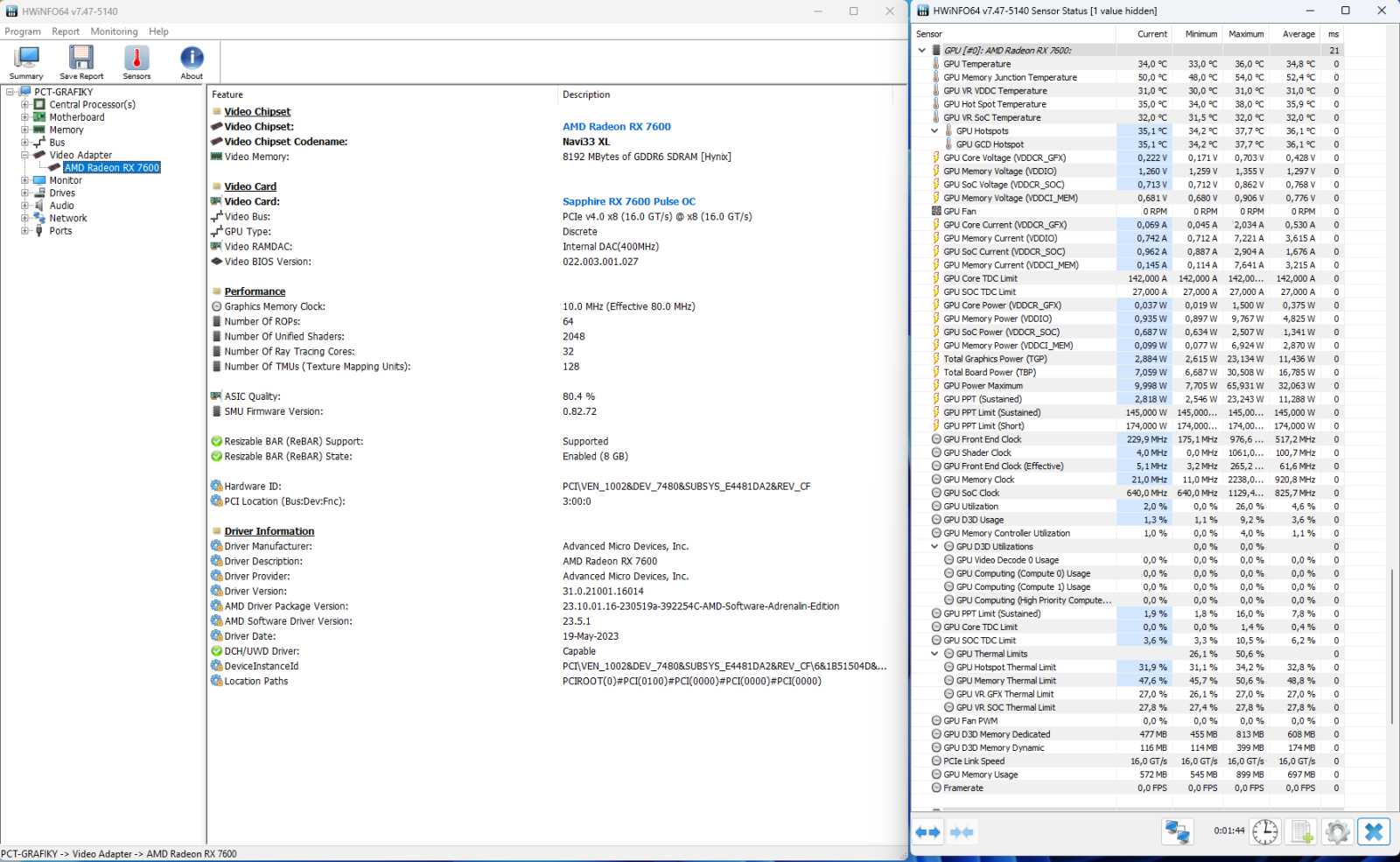Select the Ports tree node
Screen dimensions: 1400x862
(x=60, y=231)
